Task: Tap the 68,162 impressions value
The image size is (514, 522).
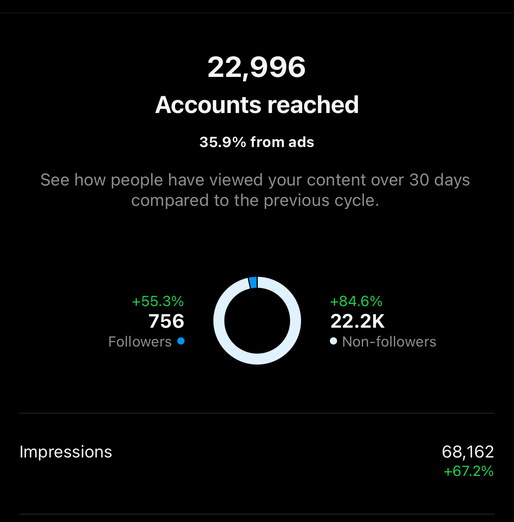Action: (468, 452)
